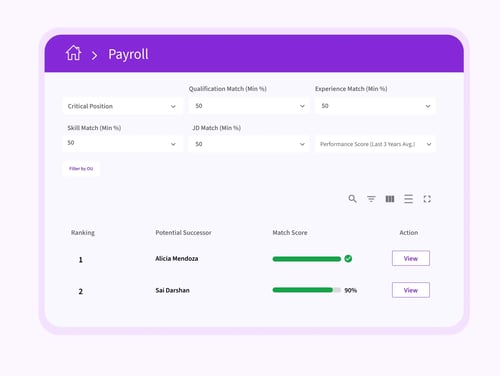
Task: Click Qualification Match (Min %) label
Action: click(x=228, y=89)
